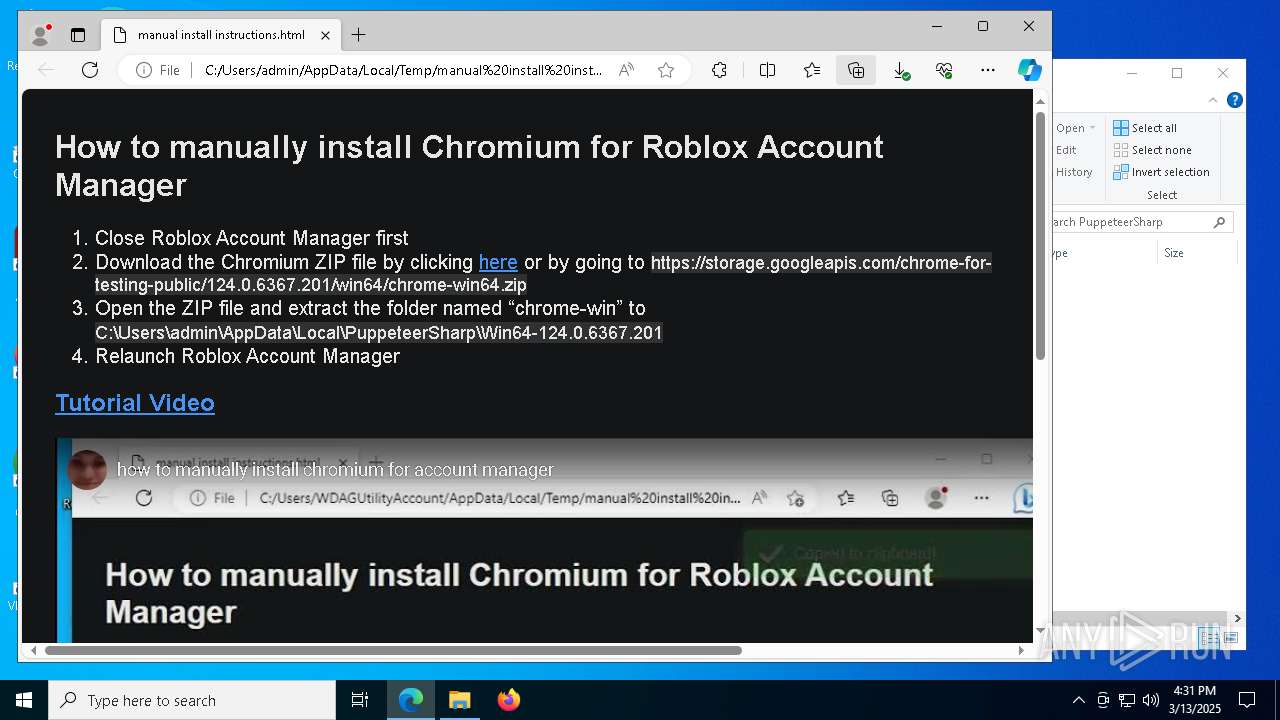Click the embedded YouTube video thumbnail

point(545,540)
